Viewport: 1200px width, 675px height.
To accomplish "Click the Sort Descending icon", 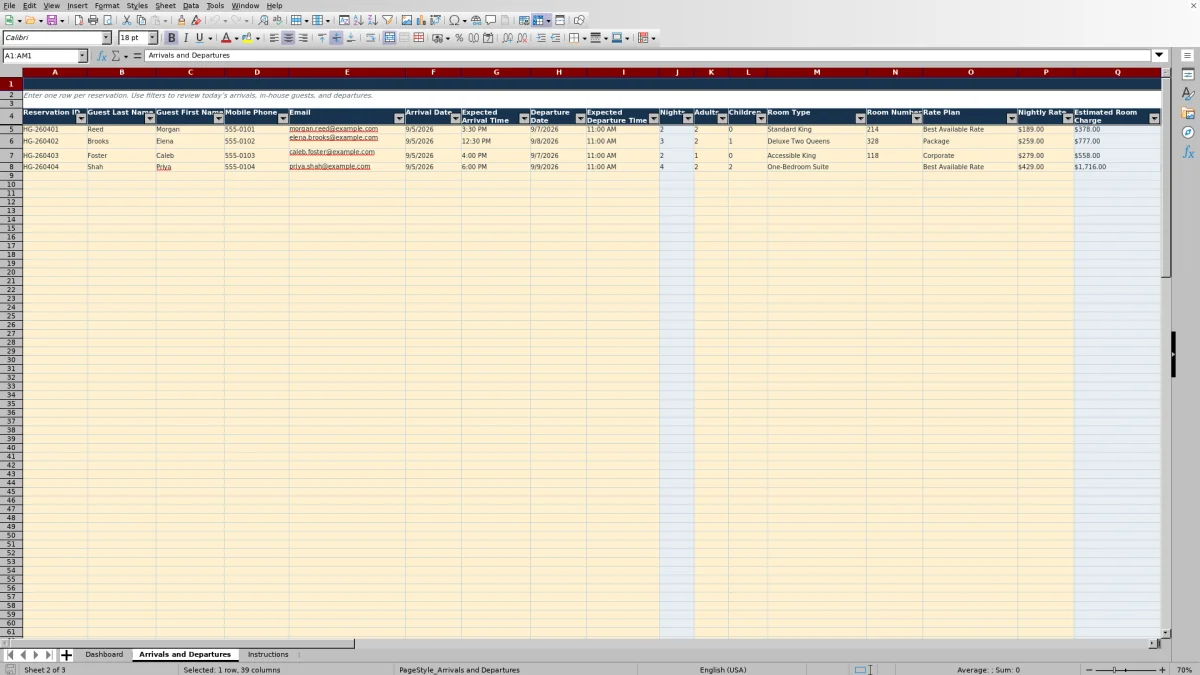I will [372, 20].
